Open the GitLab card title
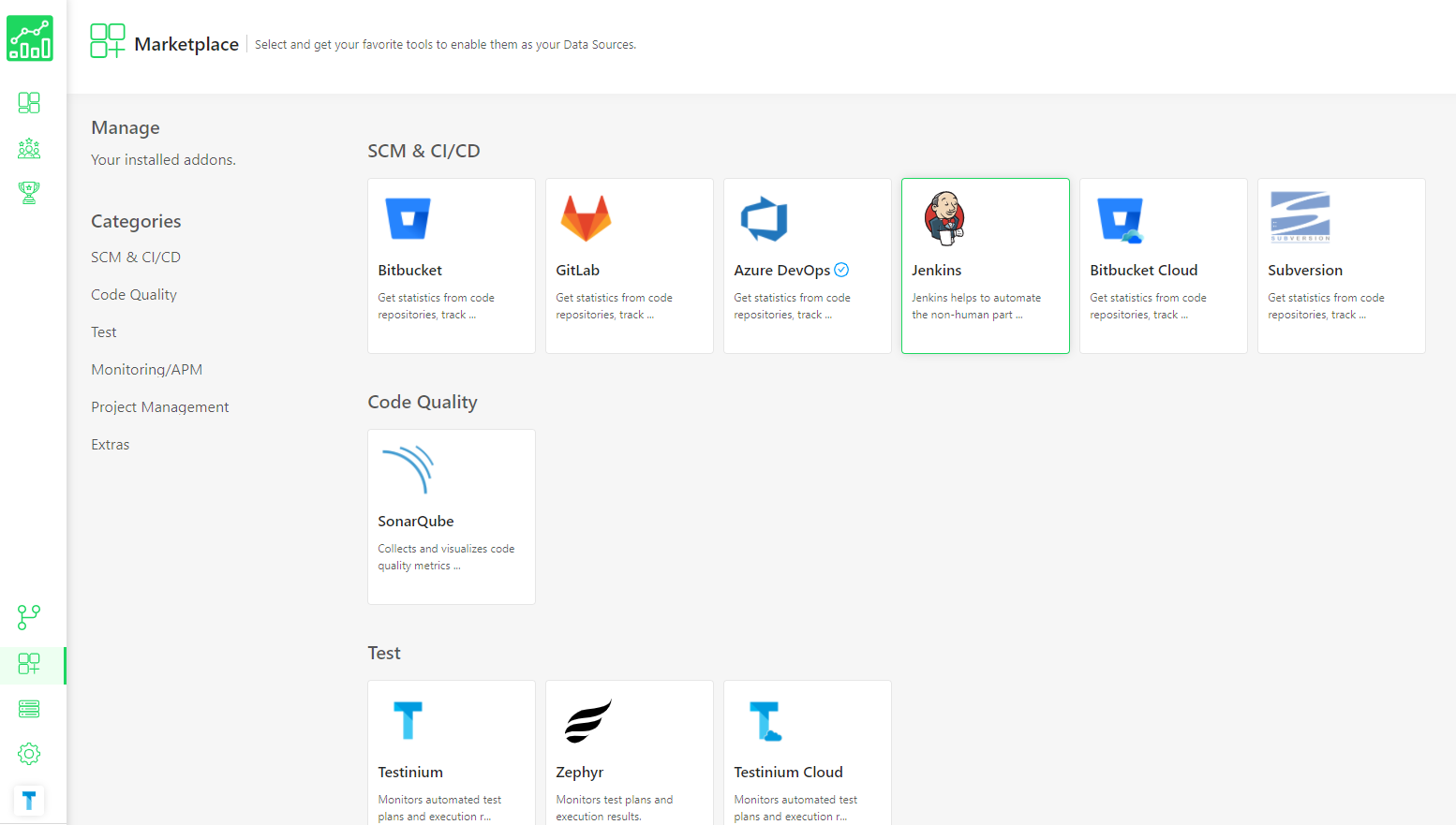The height and width of the screenshot is (825, 1456). [578, 270]
